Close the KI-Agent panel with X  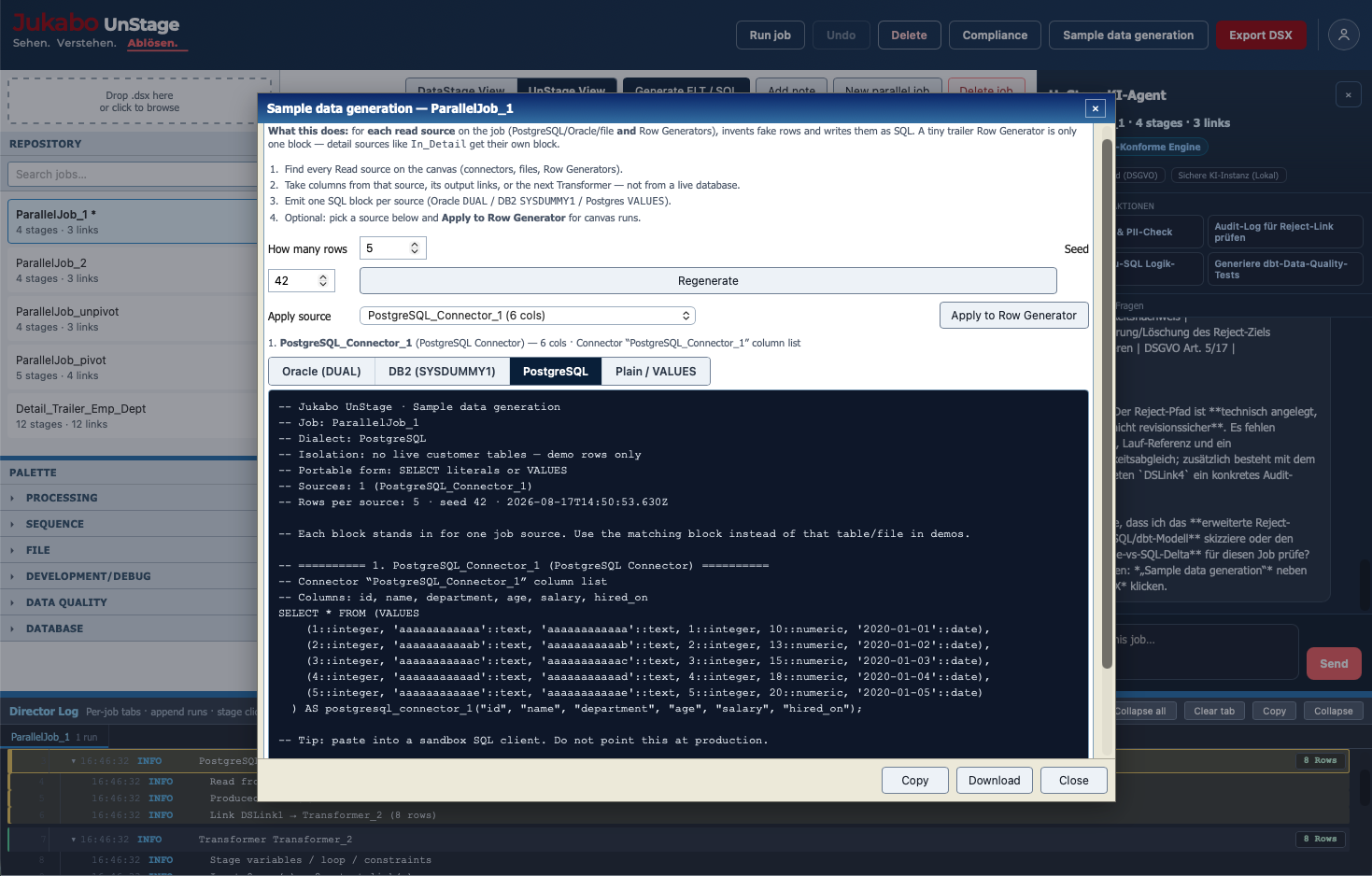[1348, 94]
